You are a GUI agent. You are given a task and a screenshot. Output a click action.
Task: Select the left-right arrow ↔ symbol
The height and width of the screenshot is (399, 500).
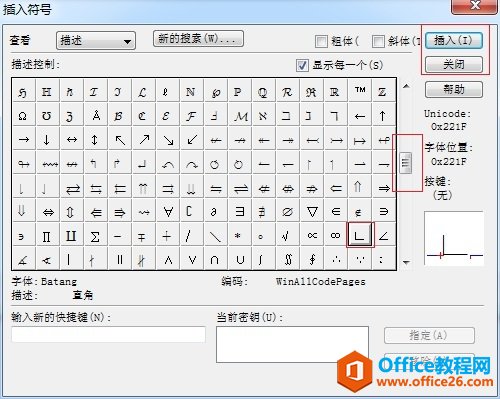point(72,140)
